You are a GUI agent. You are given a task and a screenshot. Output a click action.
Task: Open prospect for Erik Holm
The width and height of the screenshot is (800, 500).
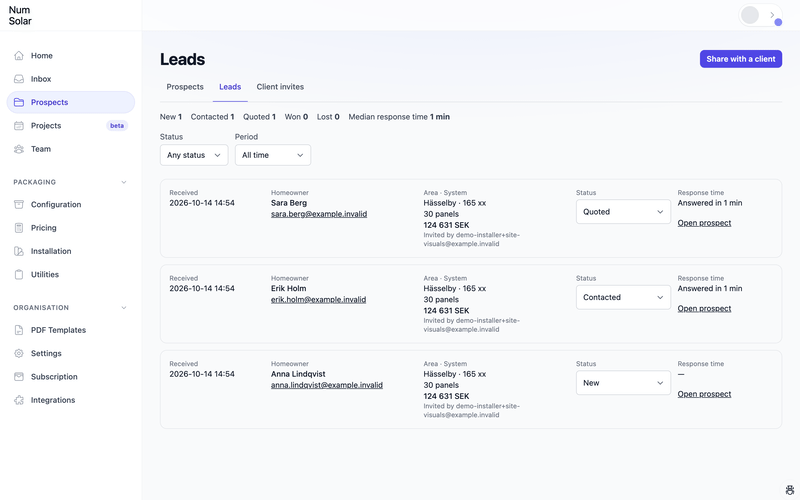704,309
